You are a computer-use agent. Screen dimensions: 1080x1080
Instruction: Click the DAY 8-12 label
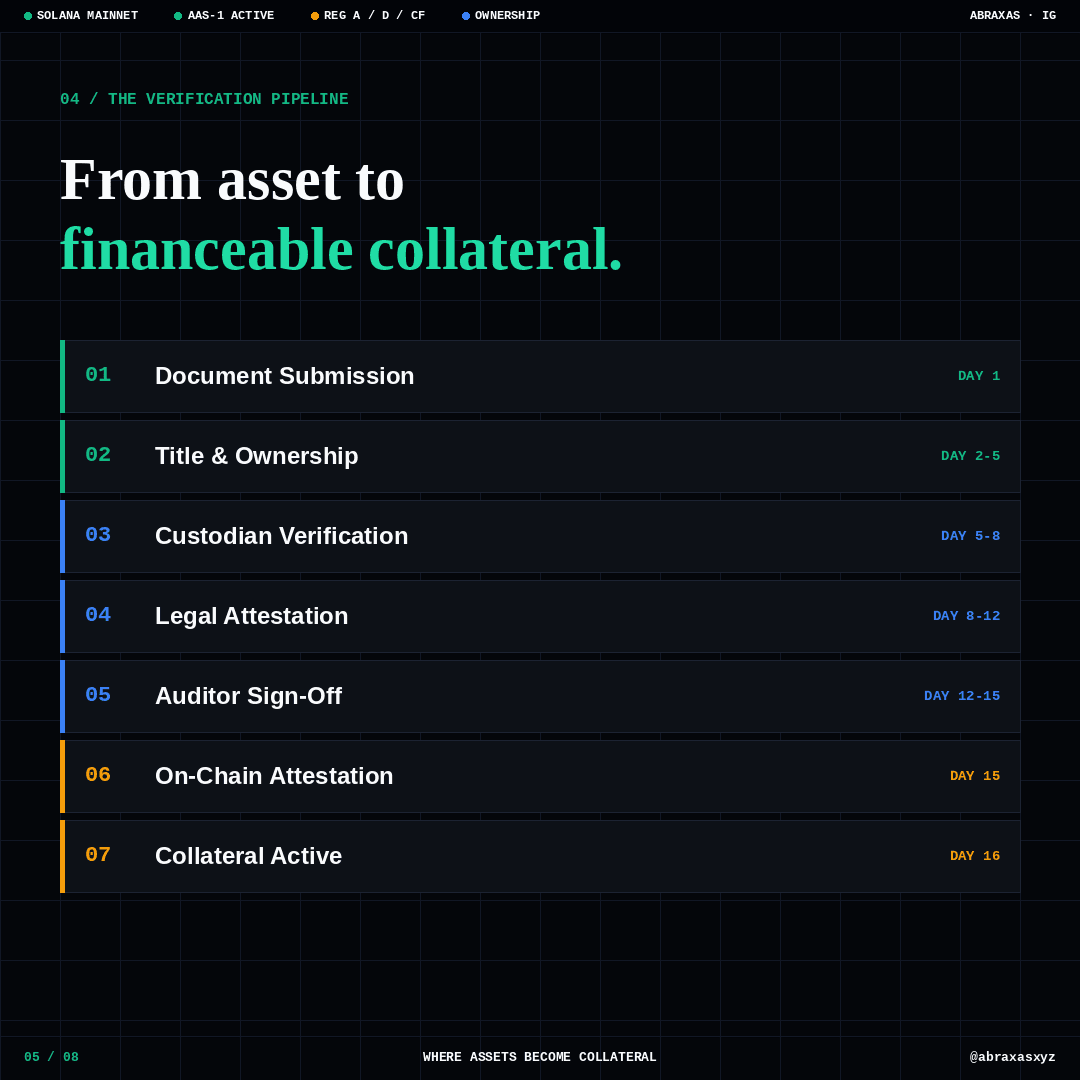click(966, 616)
